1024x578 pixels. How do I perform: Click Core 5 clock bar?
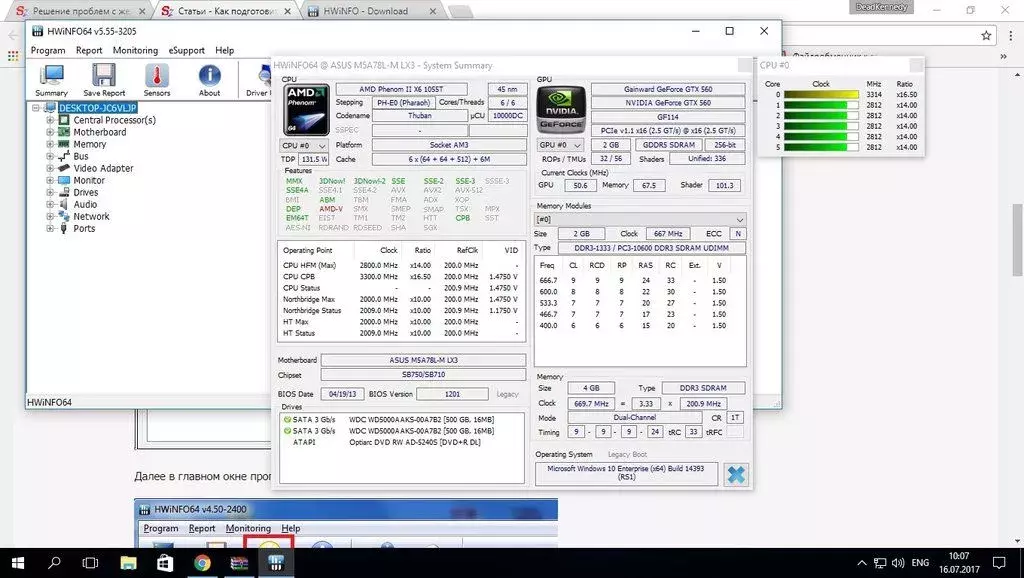coord(821,148)
